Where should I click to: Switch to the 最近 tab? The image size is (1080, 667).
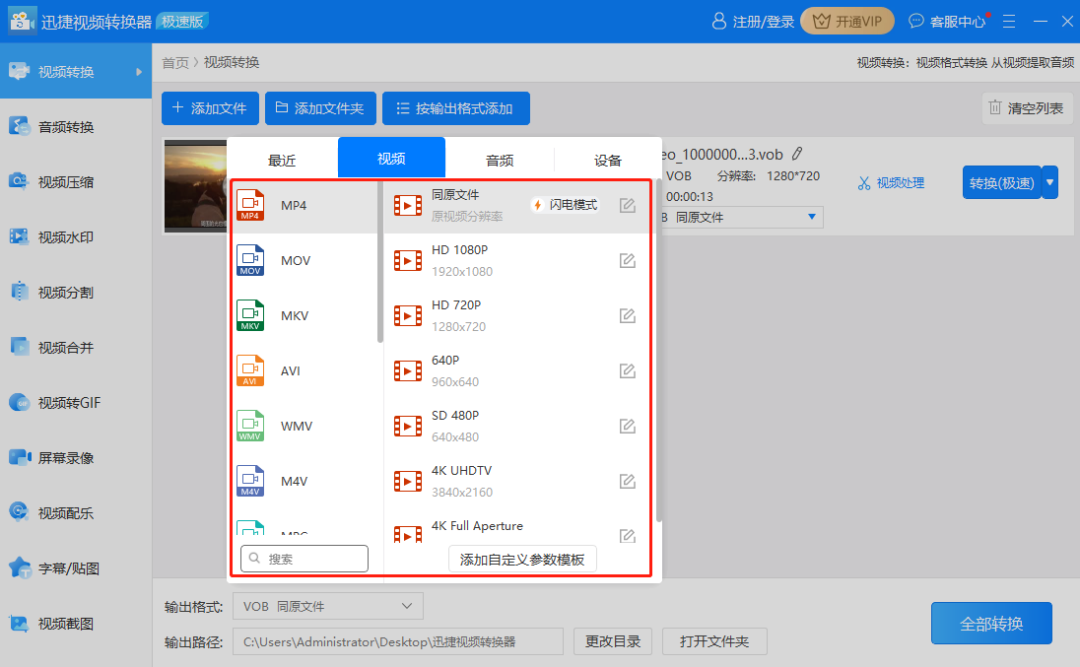coord(282,160)
